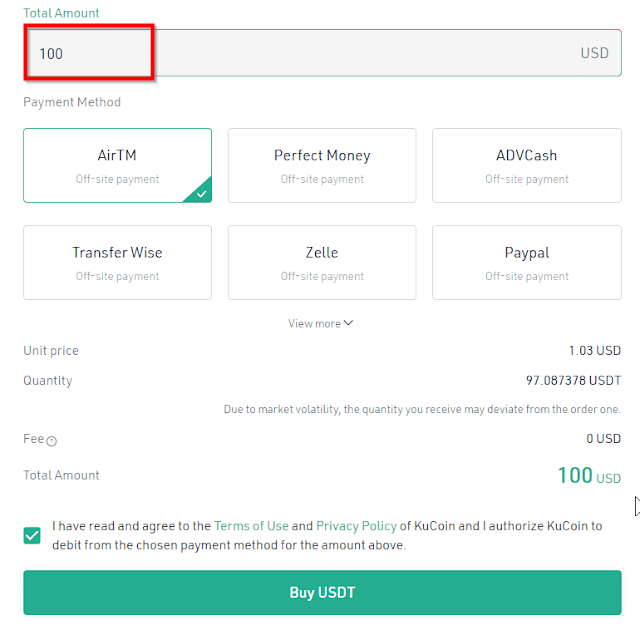The height and width of the screenshot is (630, 640).
Task: Choose ADVCash as payment method
Action: pos(526,165)
